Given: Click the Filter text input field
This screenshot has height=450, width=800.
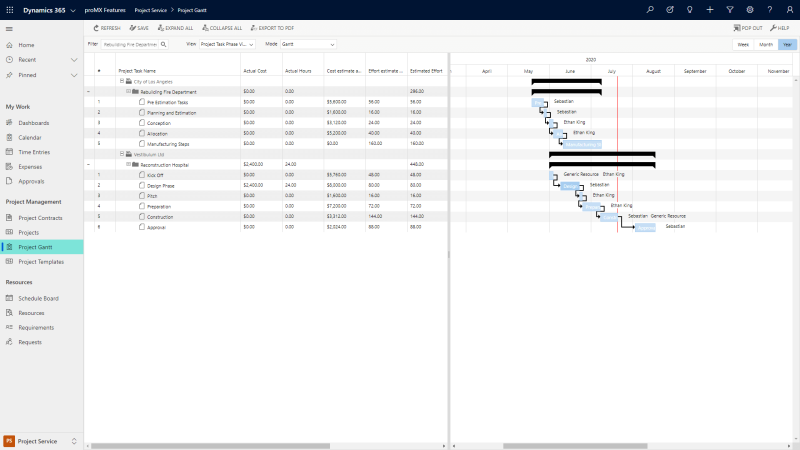Looking at the screenshot, I should point(129,44).
